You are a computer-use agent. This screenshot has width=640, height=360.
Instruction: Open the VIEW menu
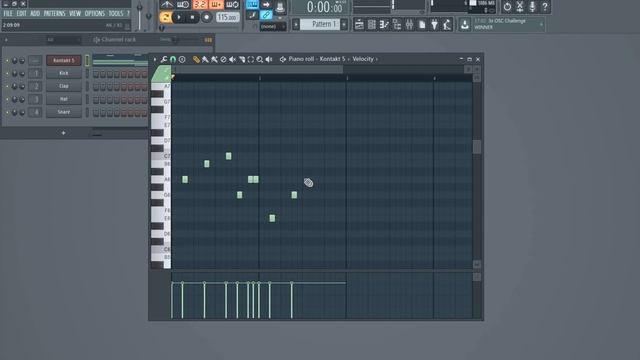pos(75,14)
